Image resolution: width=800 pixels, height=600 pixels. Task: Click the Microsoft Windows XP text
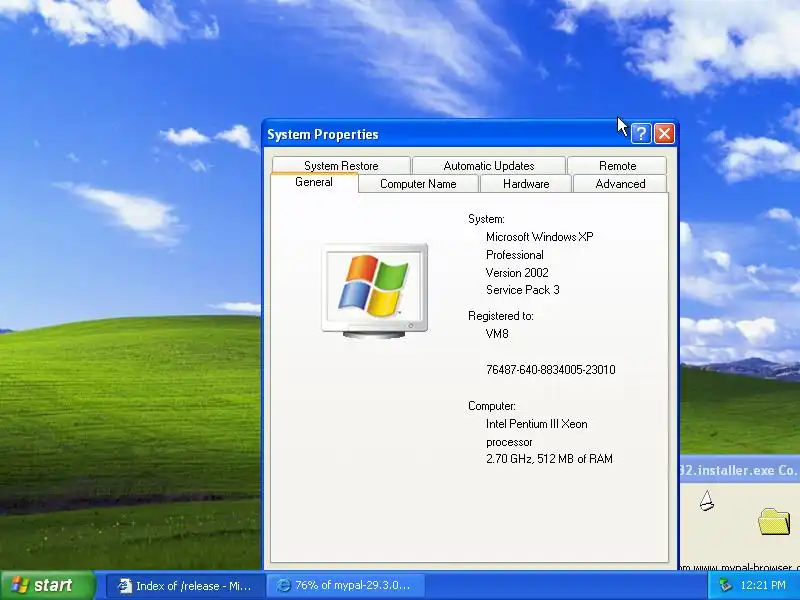click(539, 237)
